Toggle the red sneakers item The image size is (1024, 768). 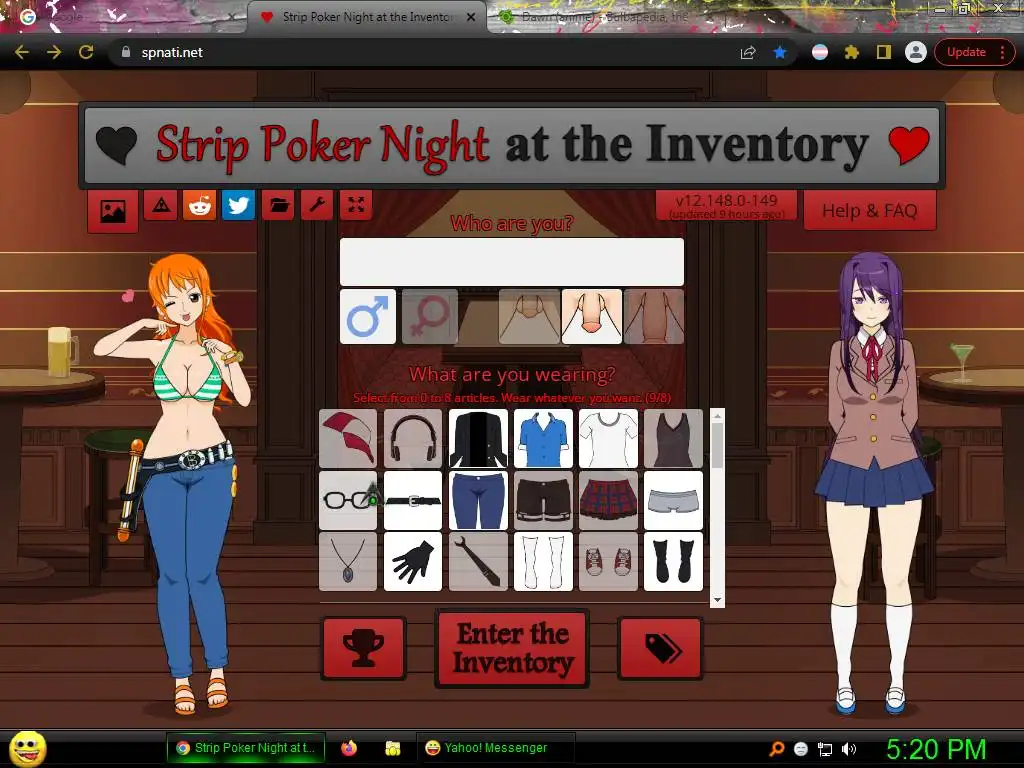[608, 562]
